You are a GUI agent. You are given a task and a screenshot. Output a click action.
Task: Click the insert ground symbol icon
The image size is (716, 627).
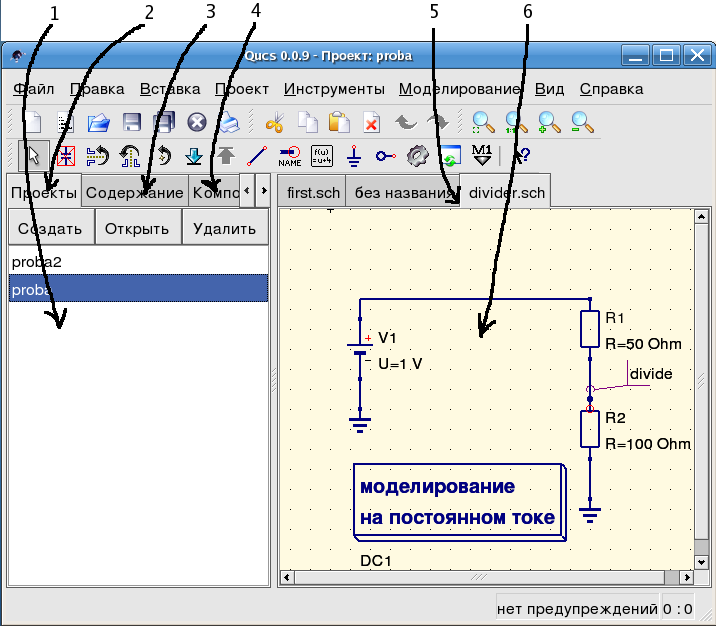pos(354,156)
